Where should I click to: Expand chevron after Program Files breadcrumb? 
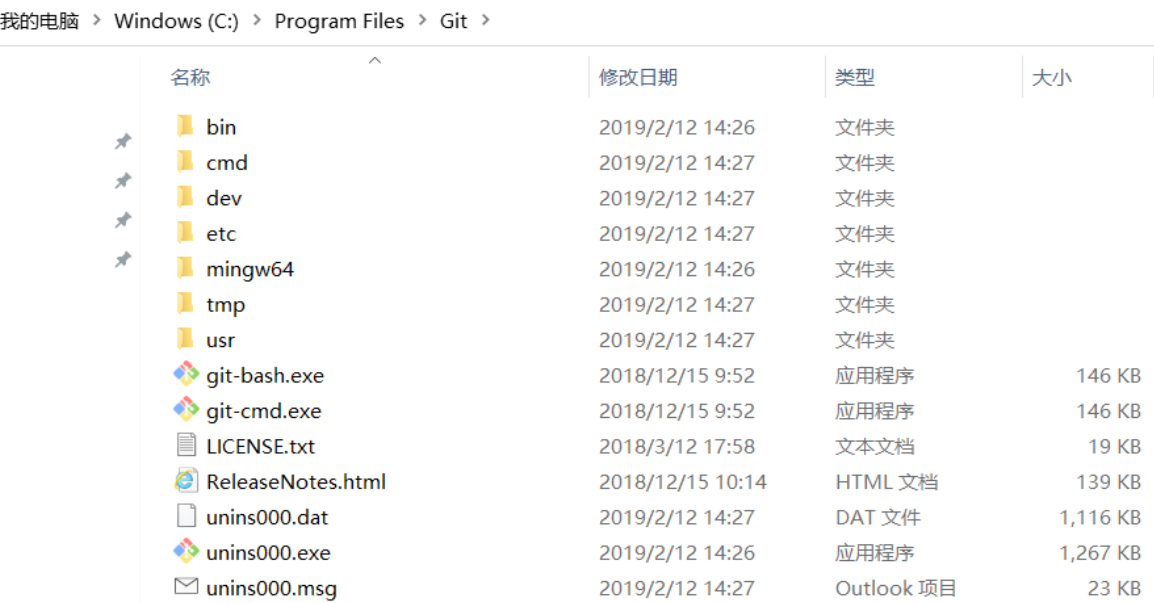tap(422, 21)
